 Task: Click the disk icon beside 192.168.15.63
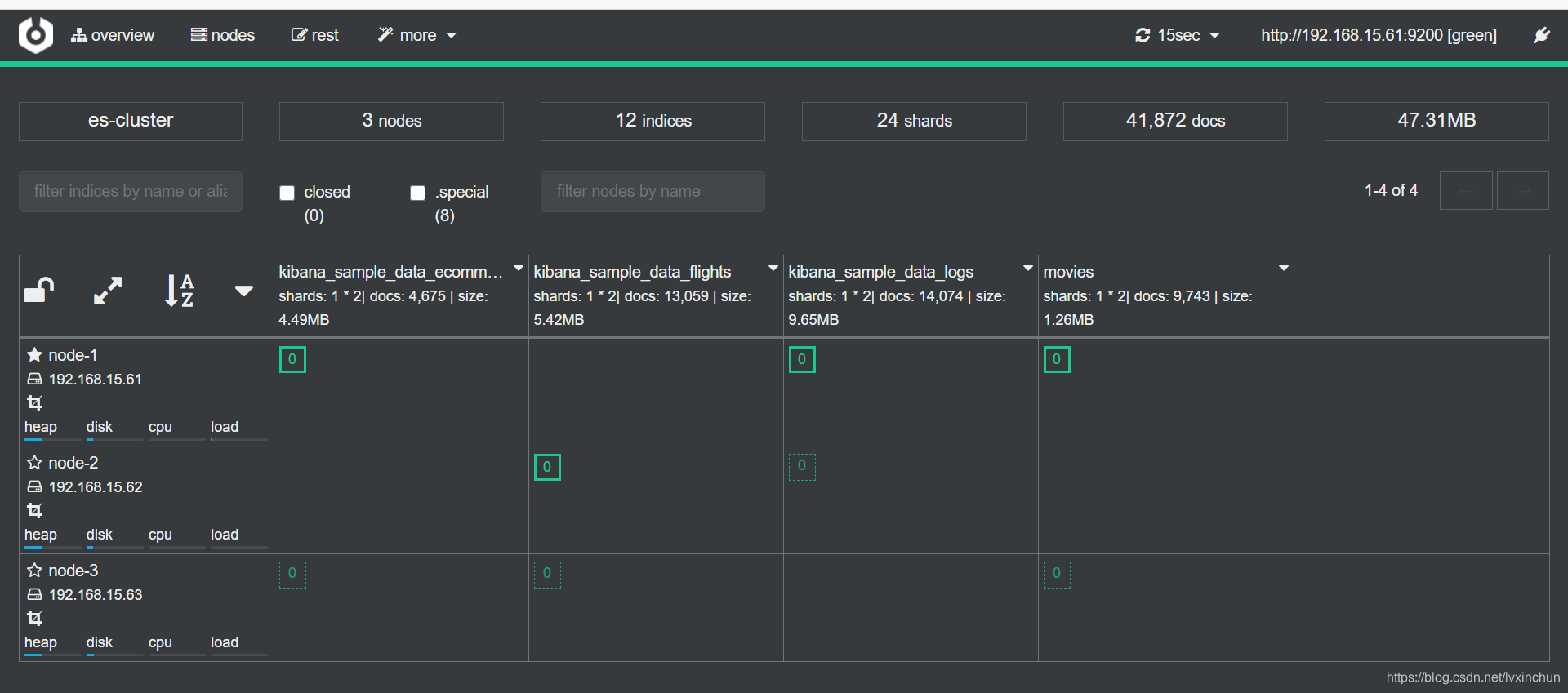click(x=34, y=595)
